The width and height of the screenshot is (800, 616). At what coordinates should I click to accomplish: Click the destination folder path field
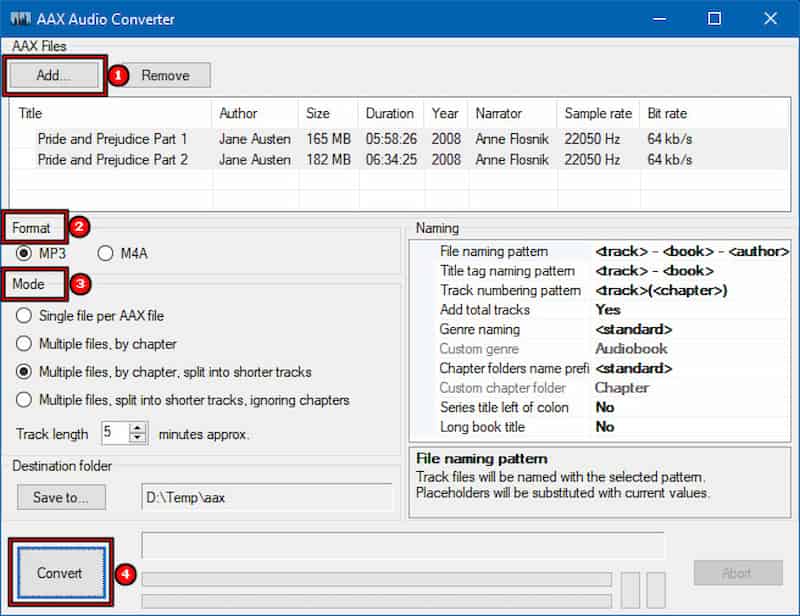(x=267, y=498)
